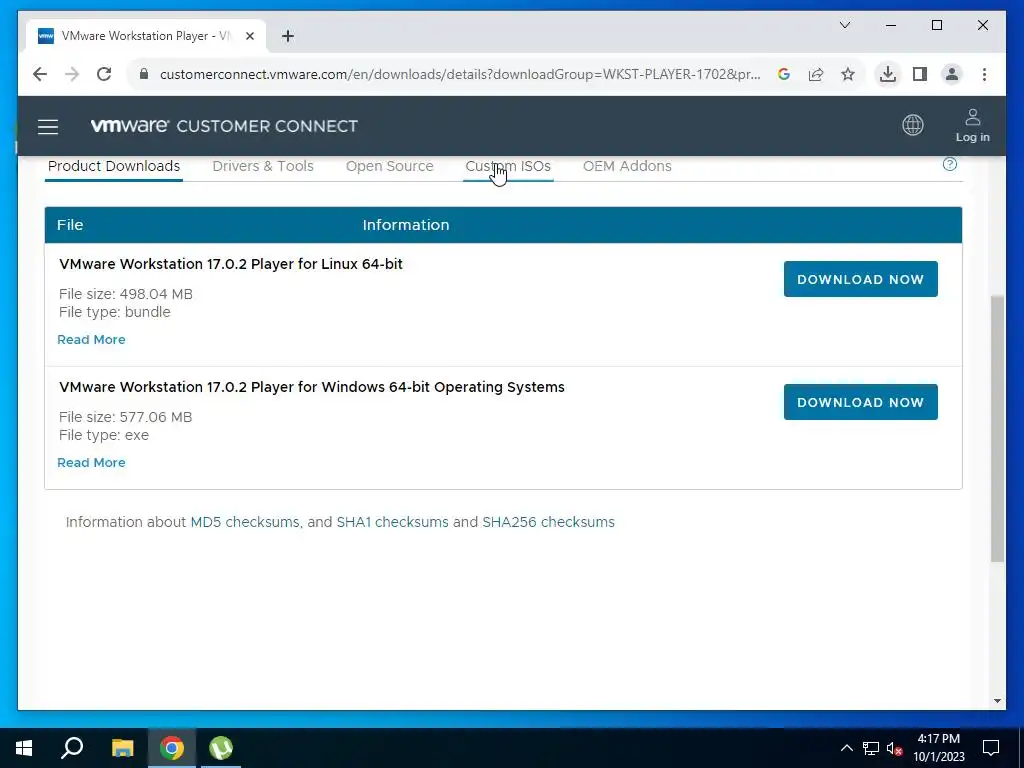Open the MD5 checksums link
Image resolution: width=1024 pixels, height=768 pixels.
(245, 522)
